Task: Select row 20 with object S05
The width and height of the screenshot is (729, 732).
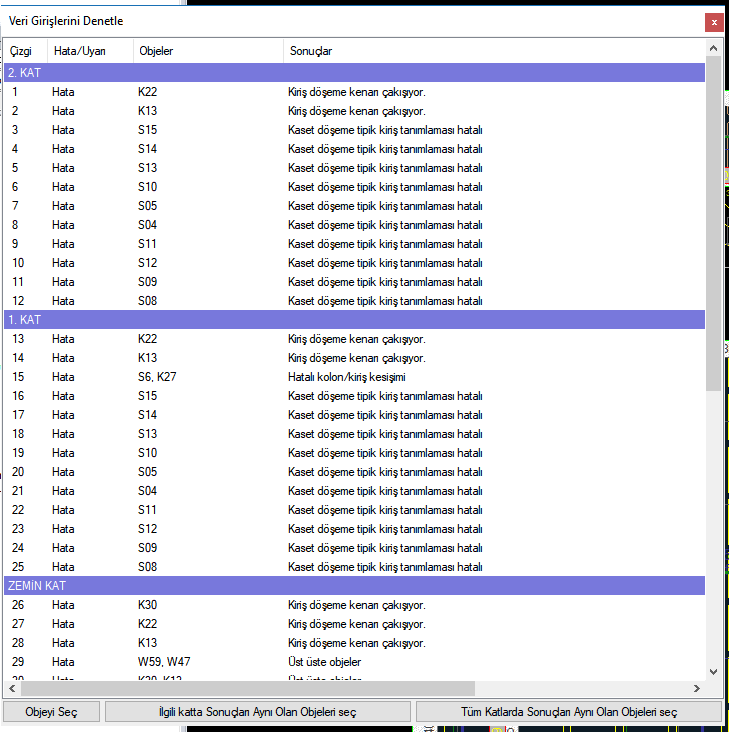Action: click(x=354, y=472)
